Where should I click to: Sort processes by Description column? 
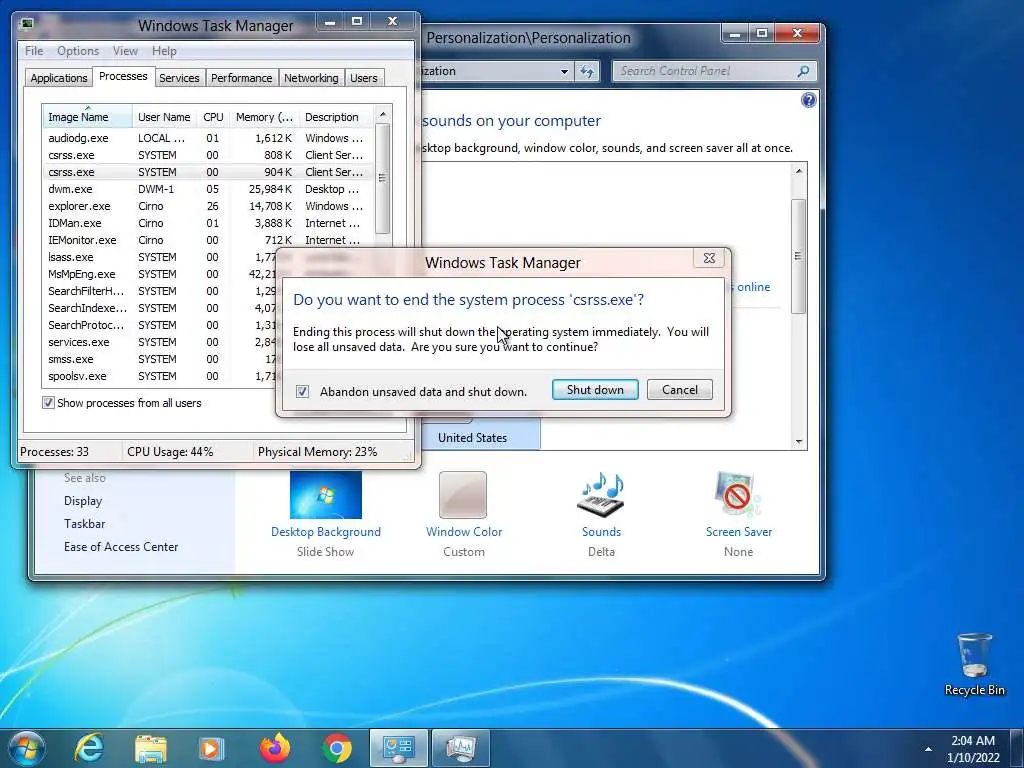[x=336, y=117]
